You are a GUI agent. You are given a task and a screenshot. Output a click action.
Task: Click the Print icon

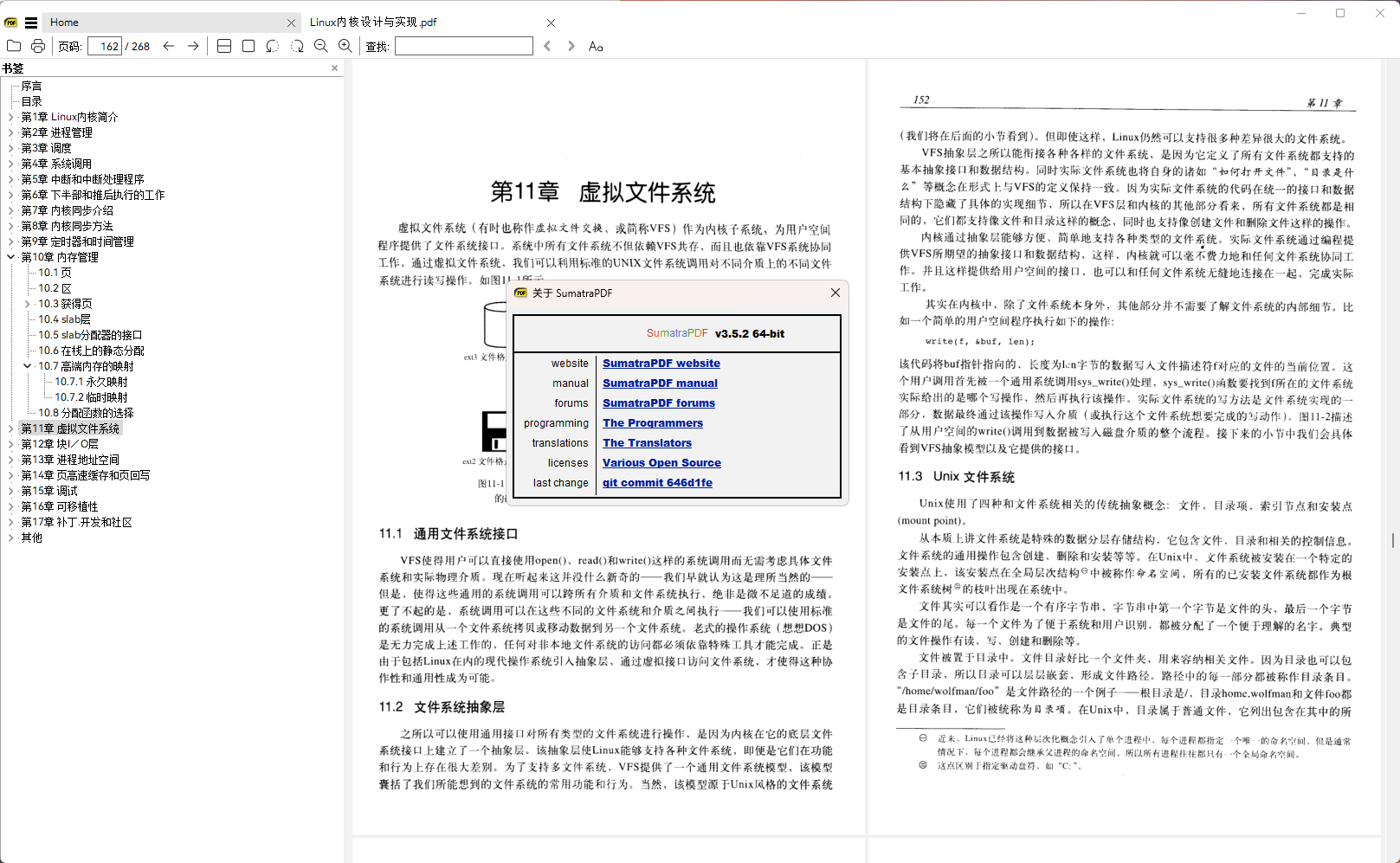coord(37,45)
